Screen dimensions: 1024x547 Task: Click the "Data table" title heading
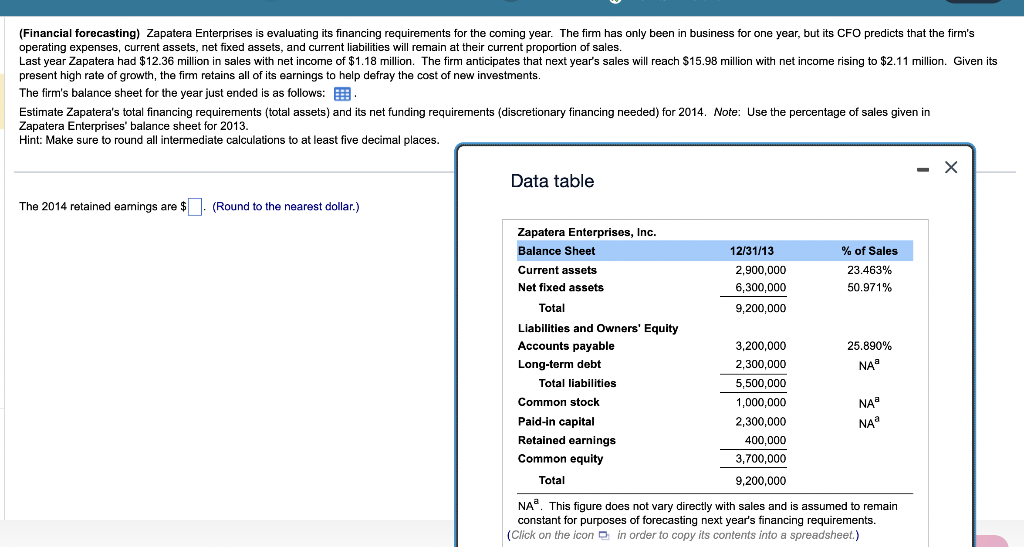[x=552, y=181]
